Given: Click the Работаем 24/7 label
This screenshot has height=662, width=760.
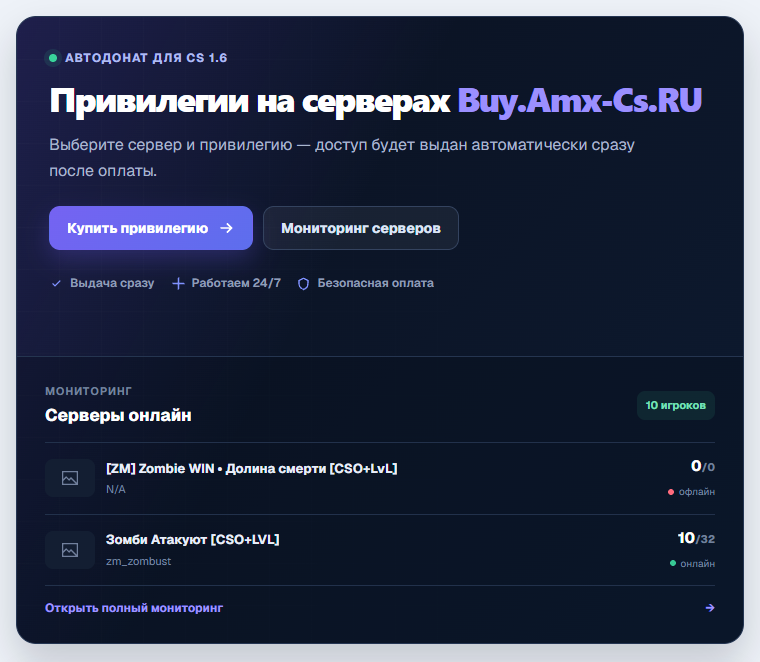Looking at the screenshot, I should tap(236, 283).
